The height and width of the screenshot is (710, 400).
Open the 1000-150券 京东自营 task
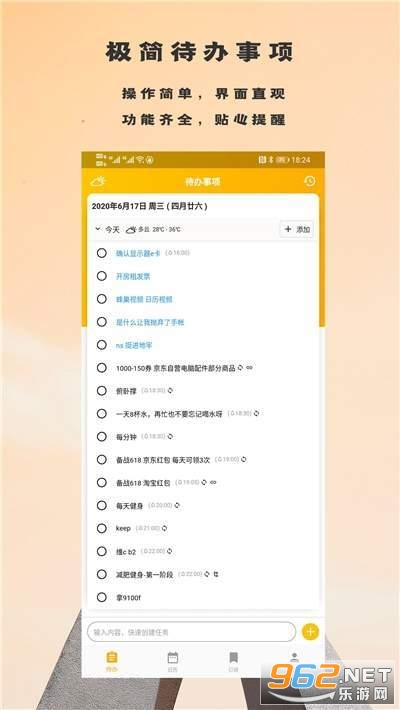click(176, 368)
